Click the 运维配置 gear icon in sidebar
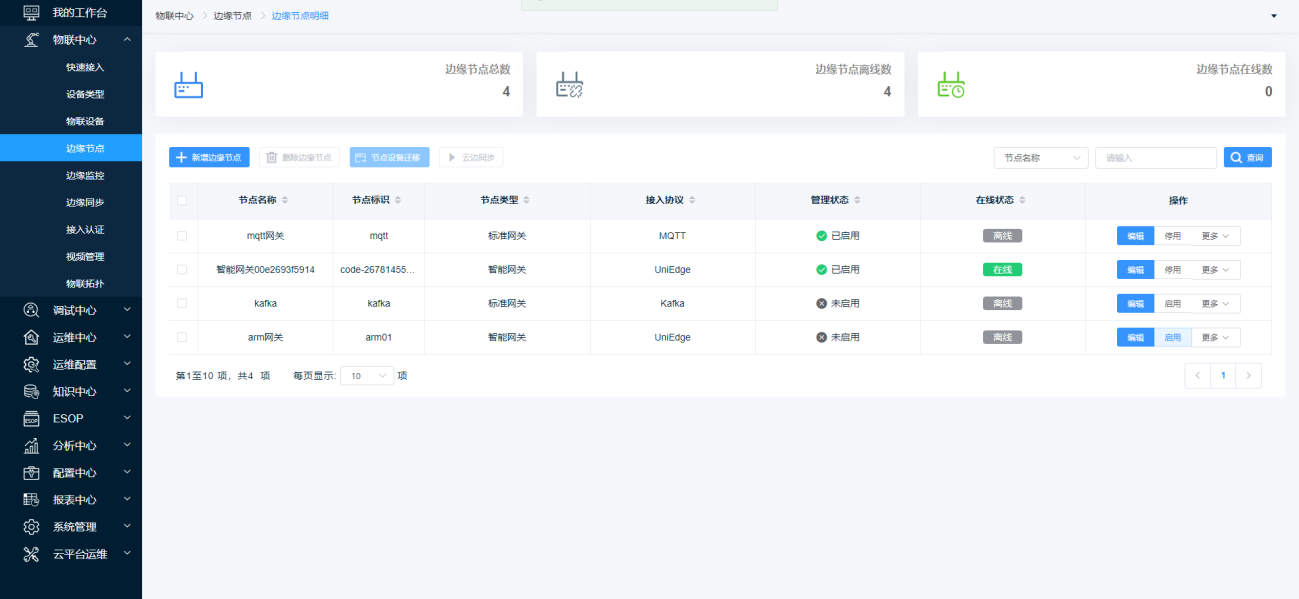 31,364
